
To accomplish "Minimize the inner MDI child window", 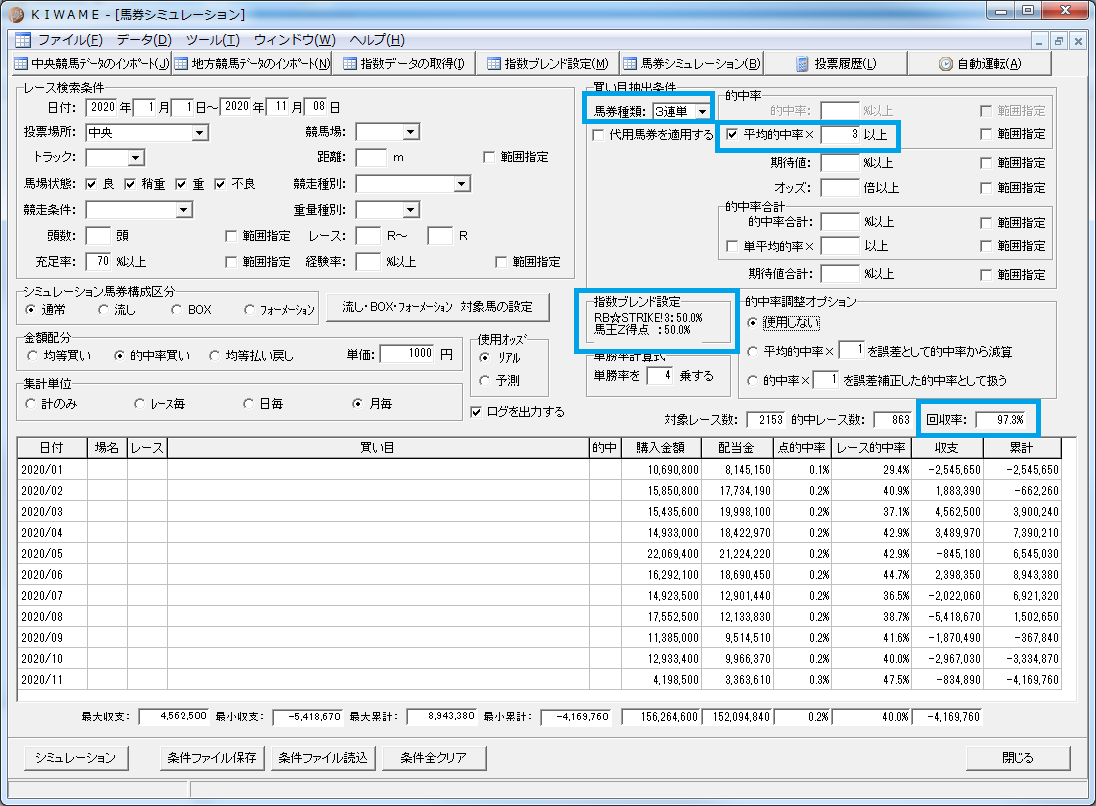I will (x=1039, y=41).
